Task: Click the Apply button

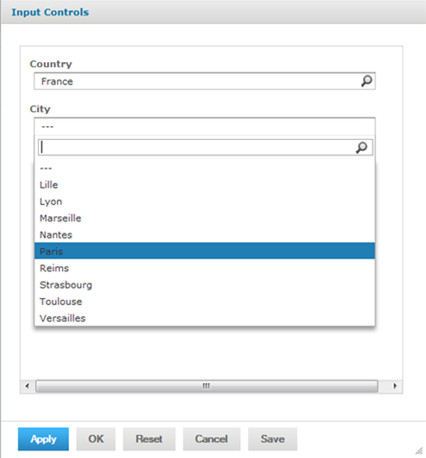Action: click(x=43, y=439)
